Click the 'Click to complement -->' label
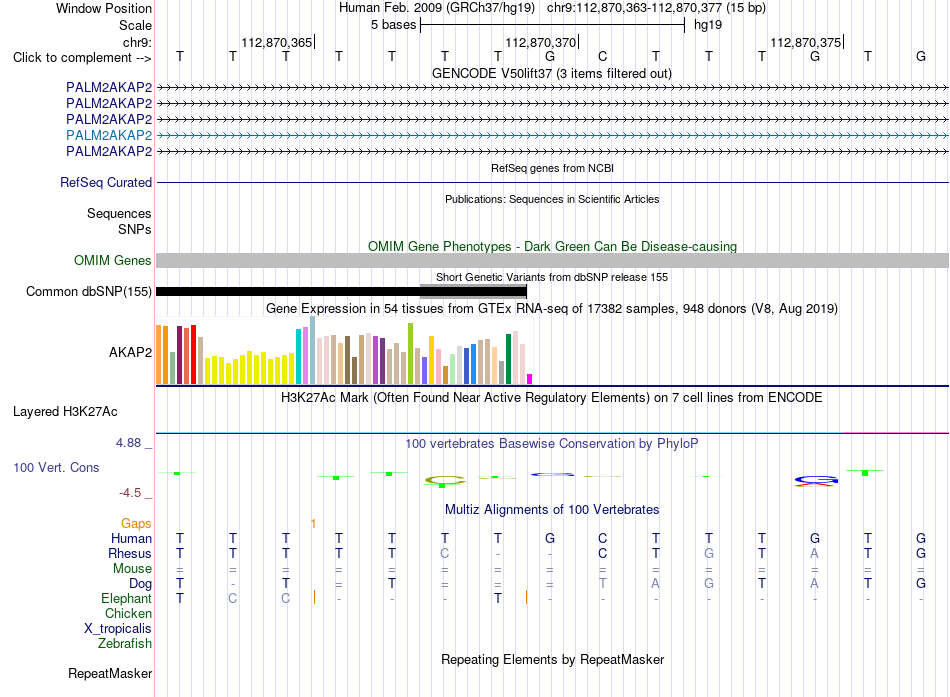This screenshot has width=950, height=697. [x=82, y=58]
